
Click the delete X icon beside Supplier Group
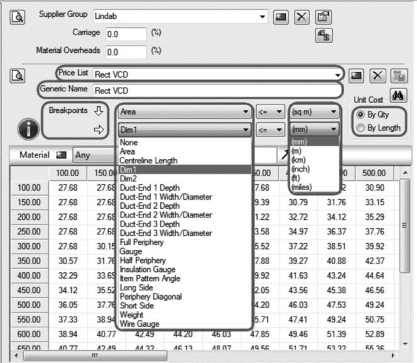point(302,17)
